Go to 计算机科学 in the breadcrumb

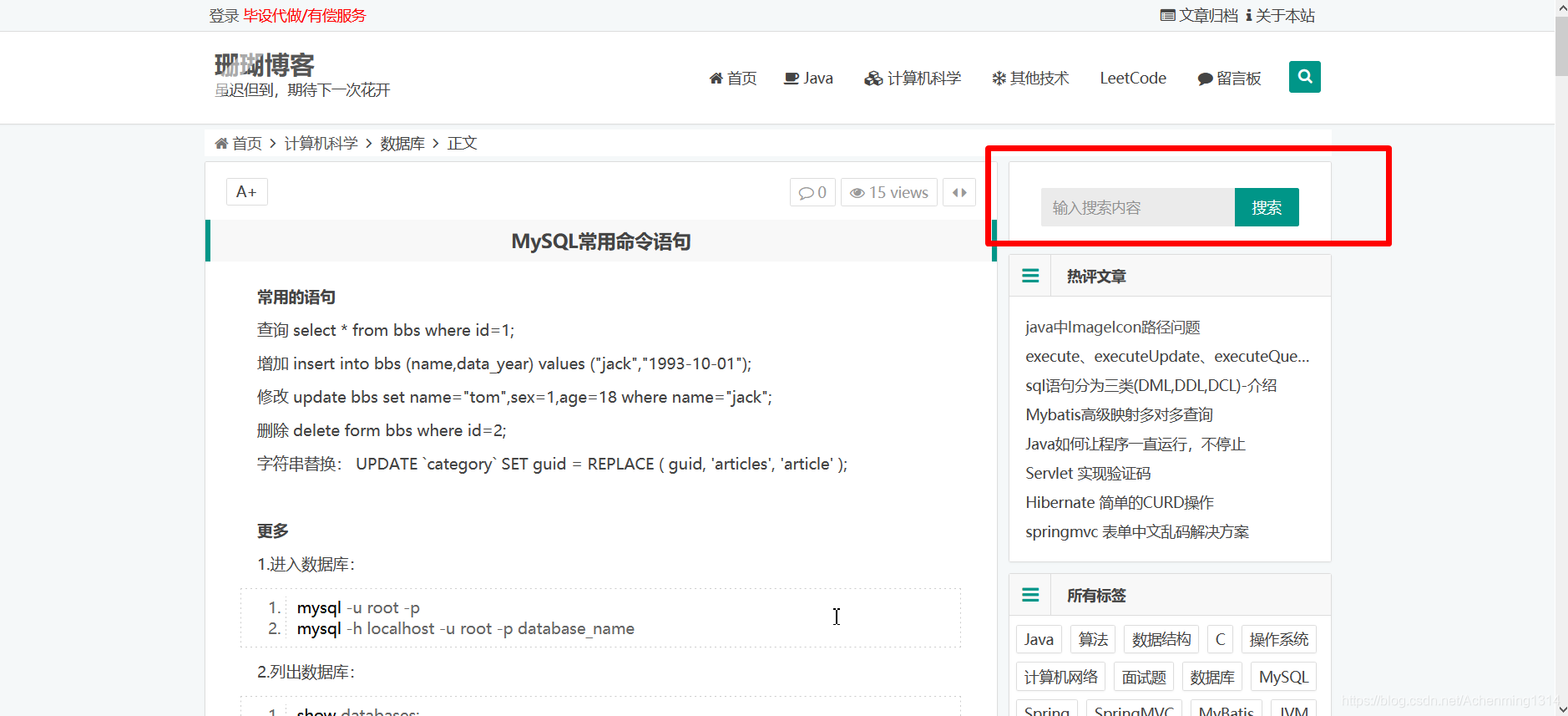(321, 143)
